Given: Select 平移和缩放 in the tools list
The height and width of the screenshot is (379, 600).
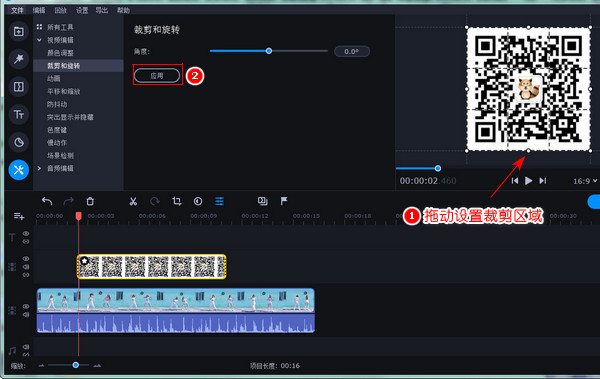Looking at the screenshot, I should (x=64, y=91).
